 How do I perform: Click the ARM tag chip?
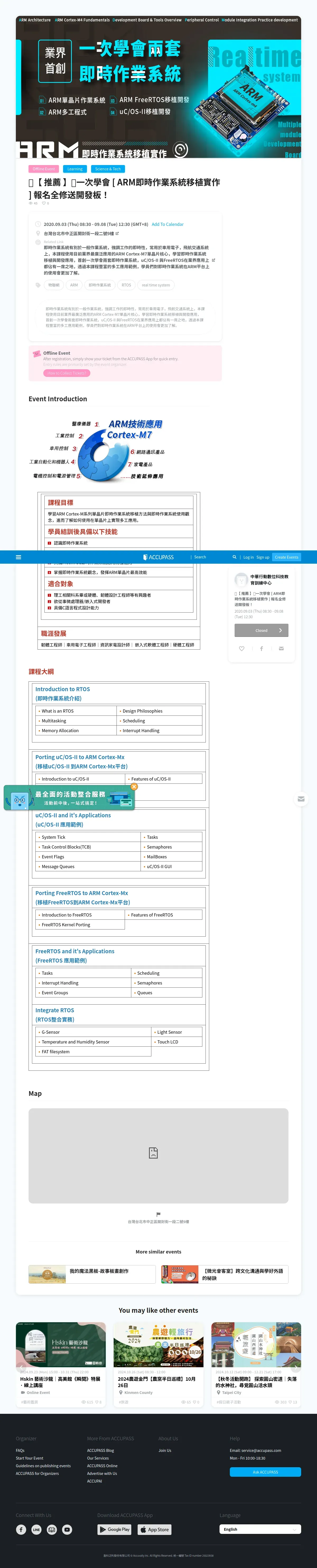coord(74,285)
